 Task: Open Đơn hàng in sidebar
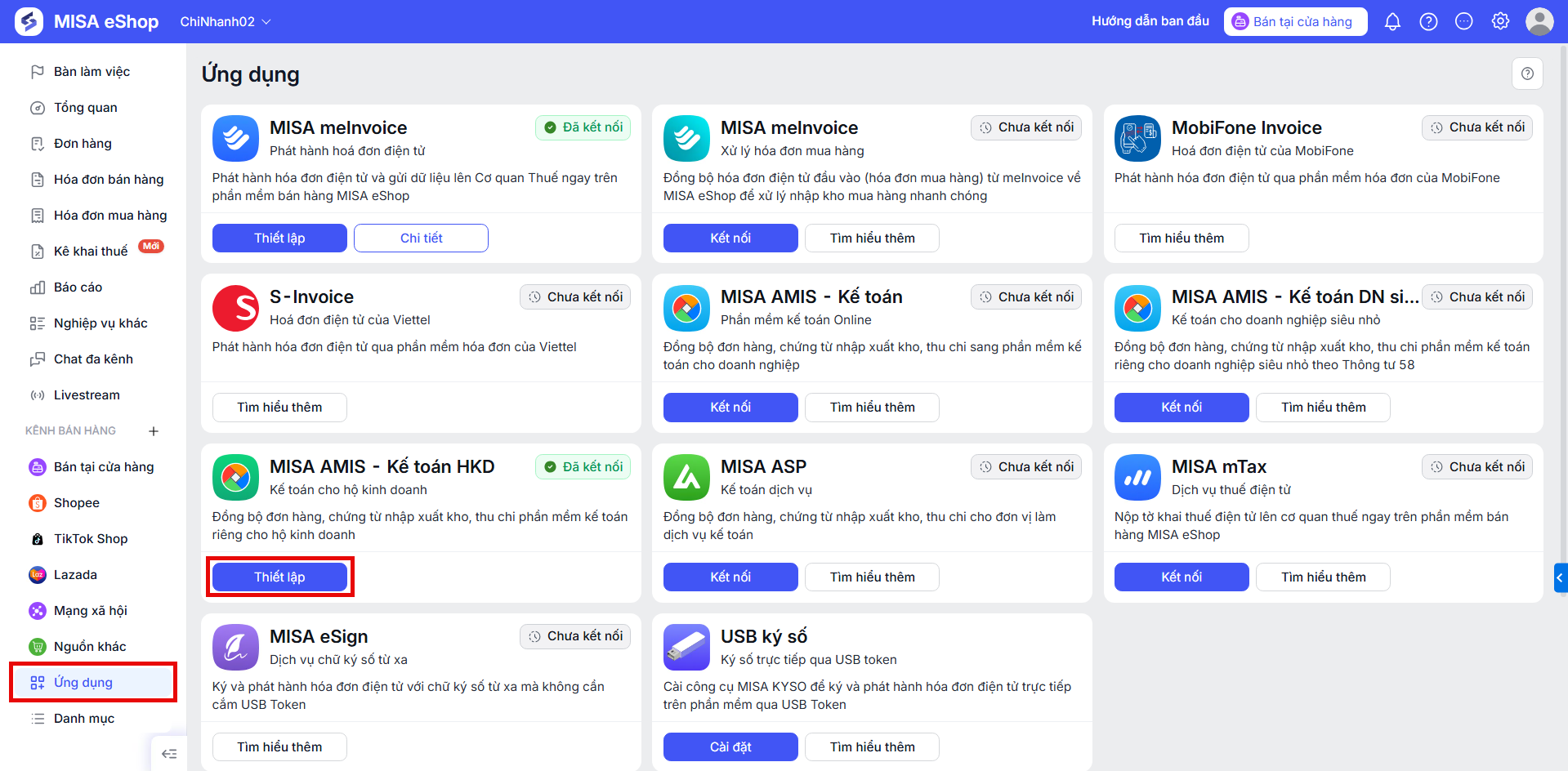tap(93, 144)
